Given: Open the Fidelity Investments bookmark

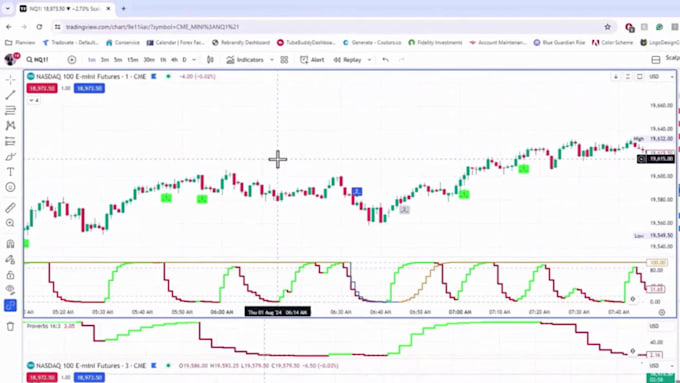Looking at the screenshot, I should (435, 43).
